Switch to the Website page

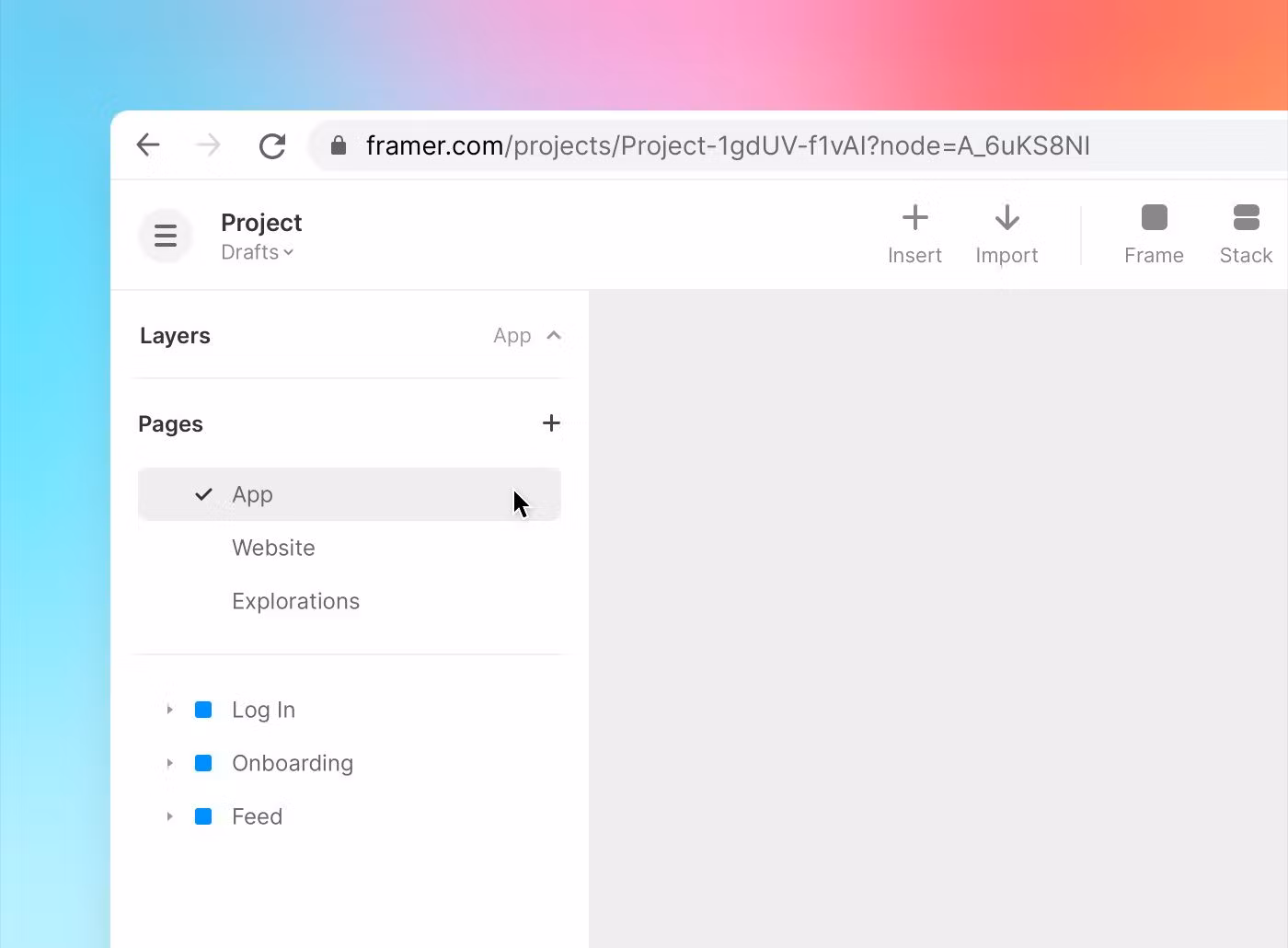point(273,548)
